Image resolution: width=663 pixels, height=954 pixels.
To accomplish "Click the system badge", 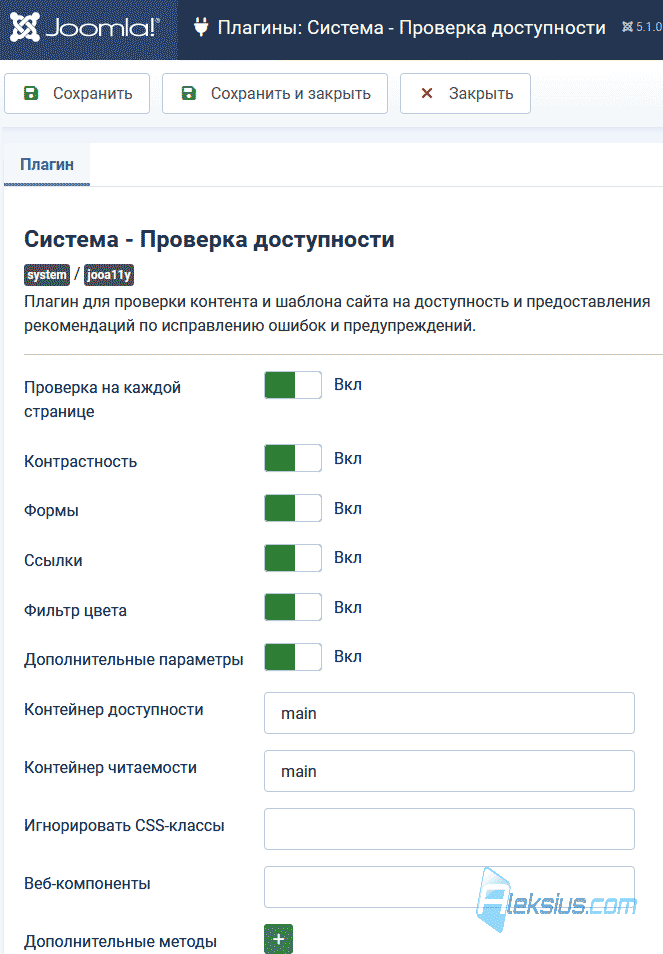I will tap(47, 275).
